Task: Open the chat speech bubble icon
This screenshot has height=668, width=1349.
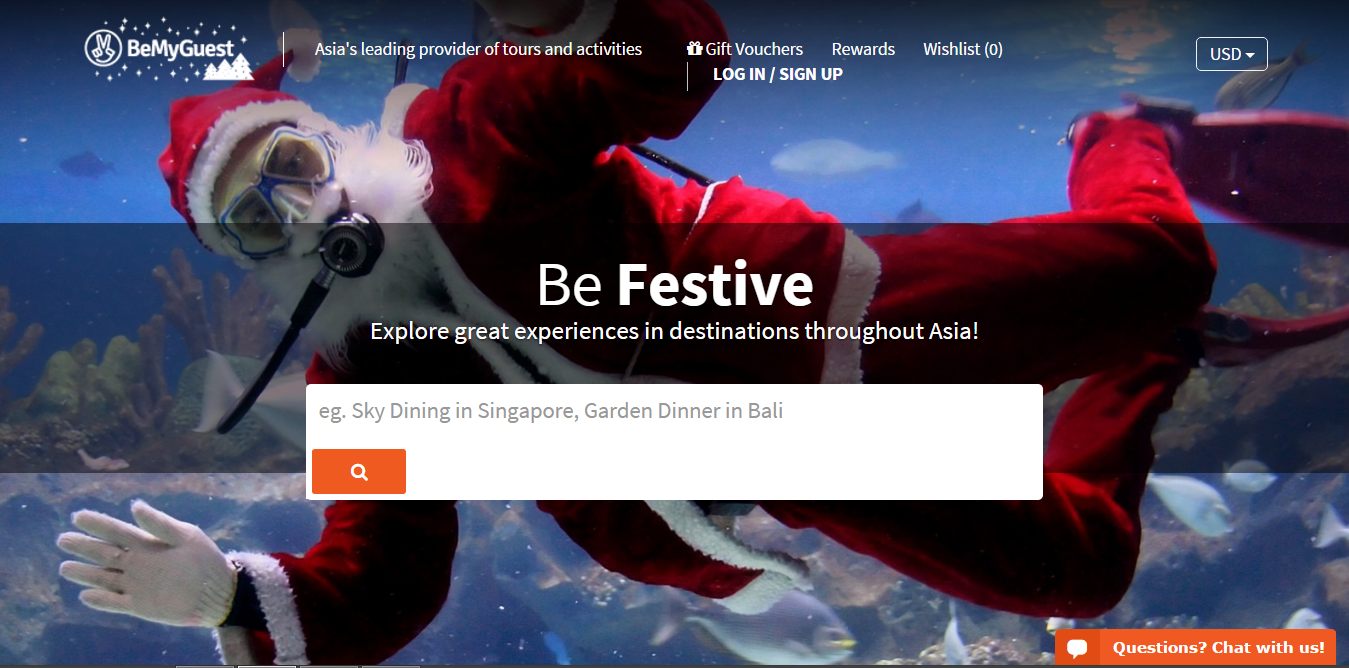Action: [1077, 648]
